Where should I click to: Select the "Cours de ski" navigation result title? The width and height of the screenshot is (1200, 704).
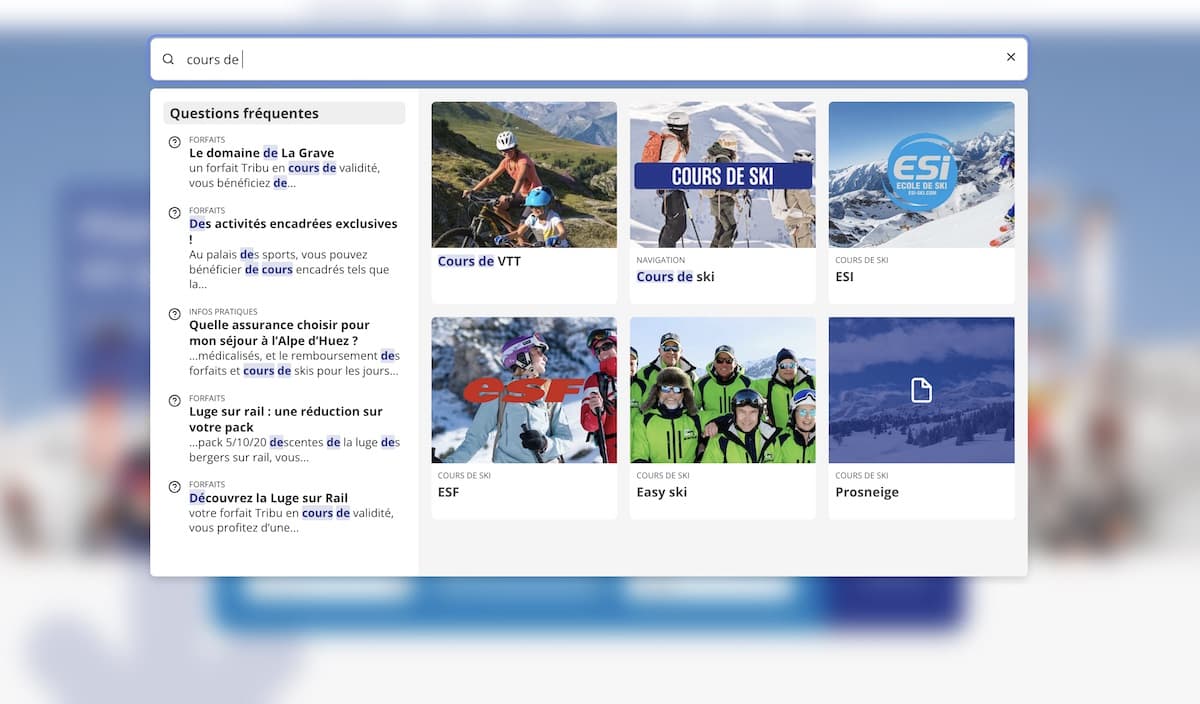point(676,277)
